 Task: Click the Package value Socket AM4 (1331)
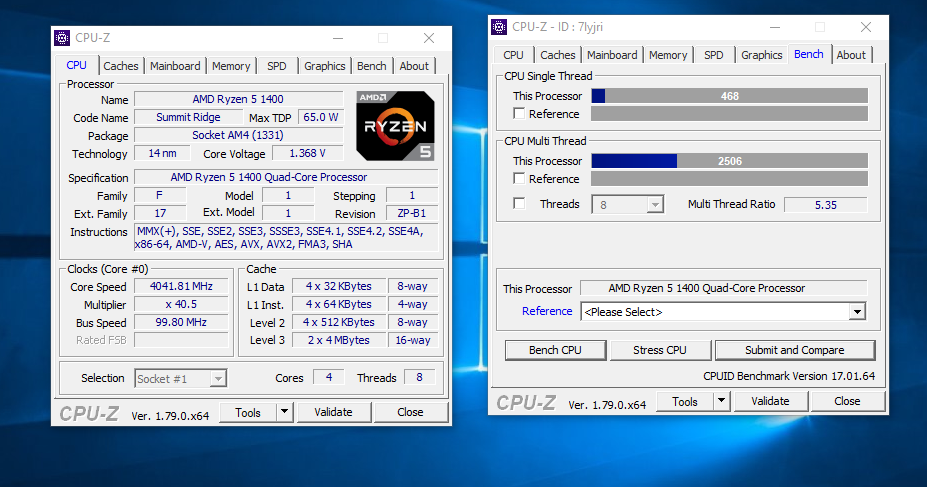pyautogui.click(x=238, y=135)
